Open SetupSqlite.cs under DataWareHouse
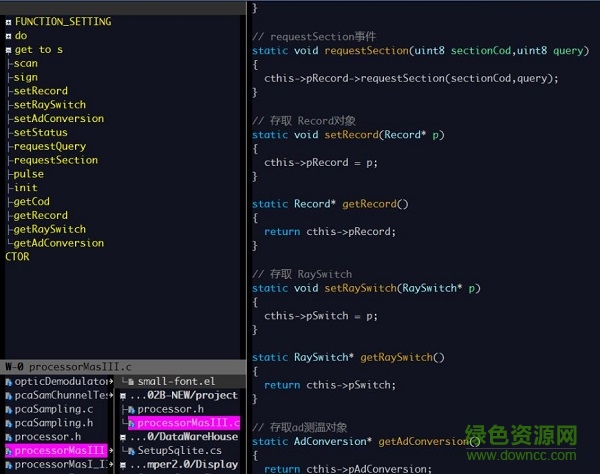Screen dimensions: 600x474 pos(179,451)
